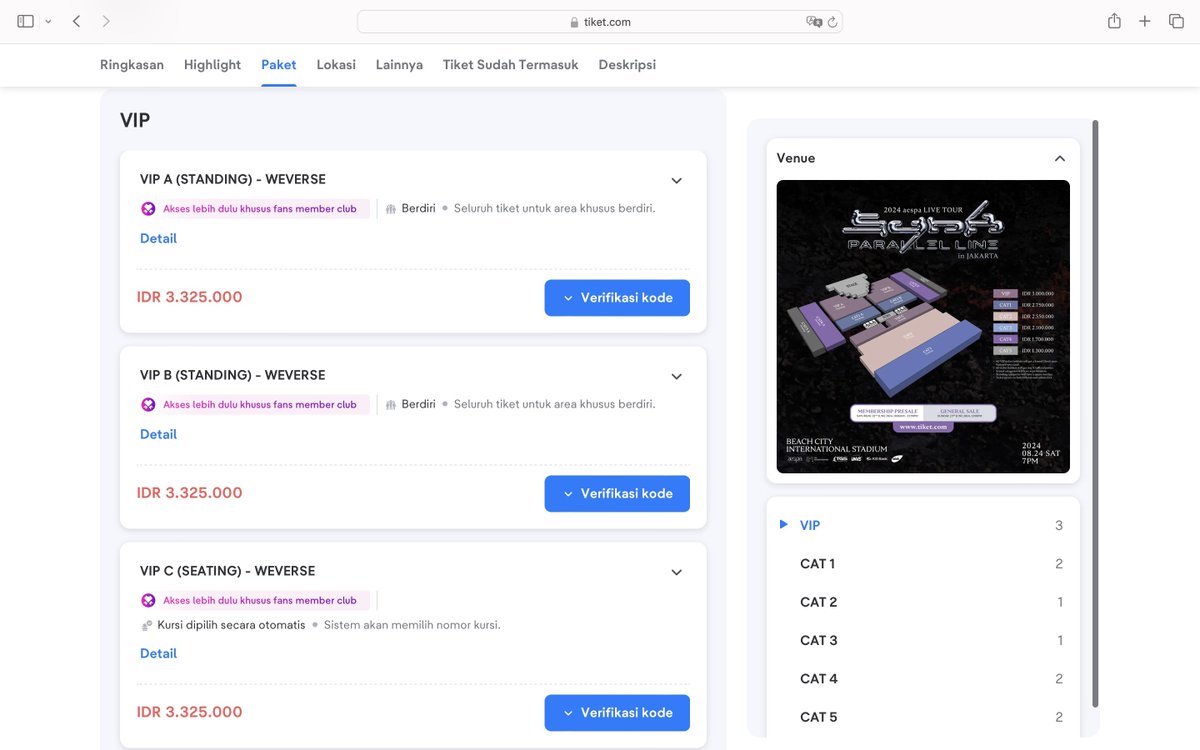Click the VIP section heading
Viewport: 1200px width, 750px height.
pos(135,121)
